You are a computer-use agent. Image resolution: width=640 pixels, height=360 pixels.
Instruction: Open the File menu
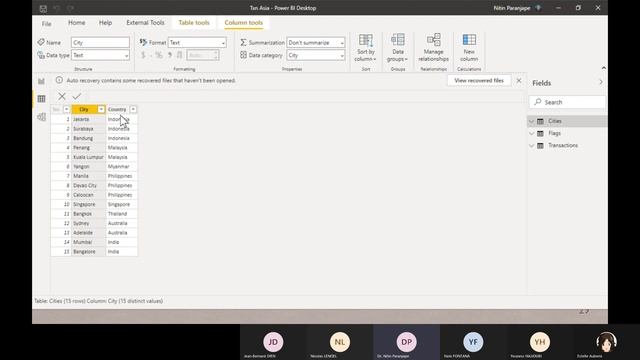point(47,24)
